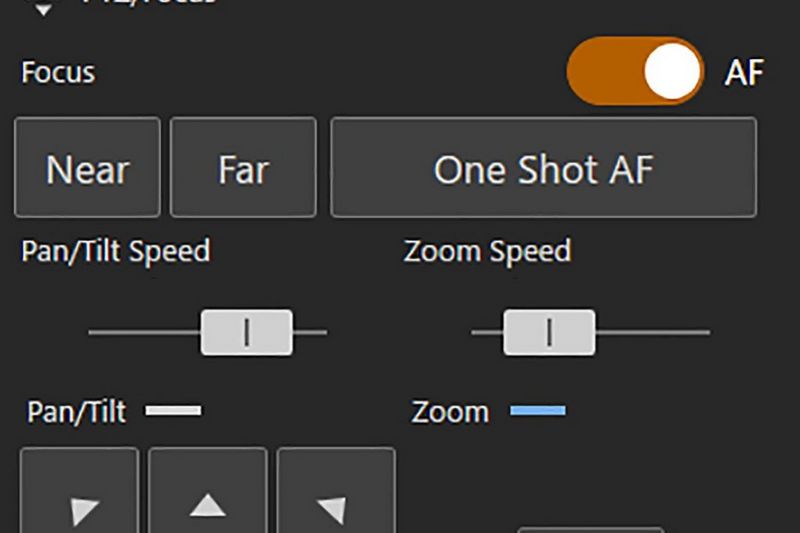Click the AF label beside the switch

(744, 73)
